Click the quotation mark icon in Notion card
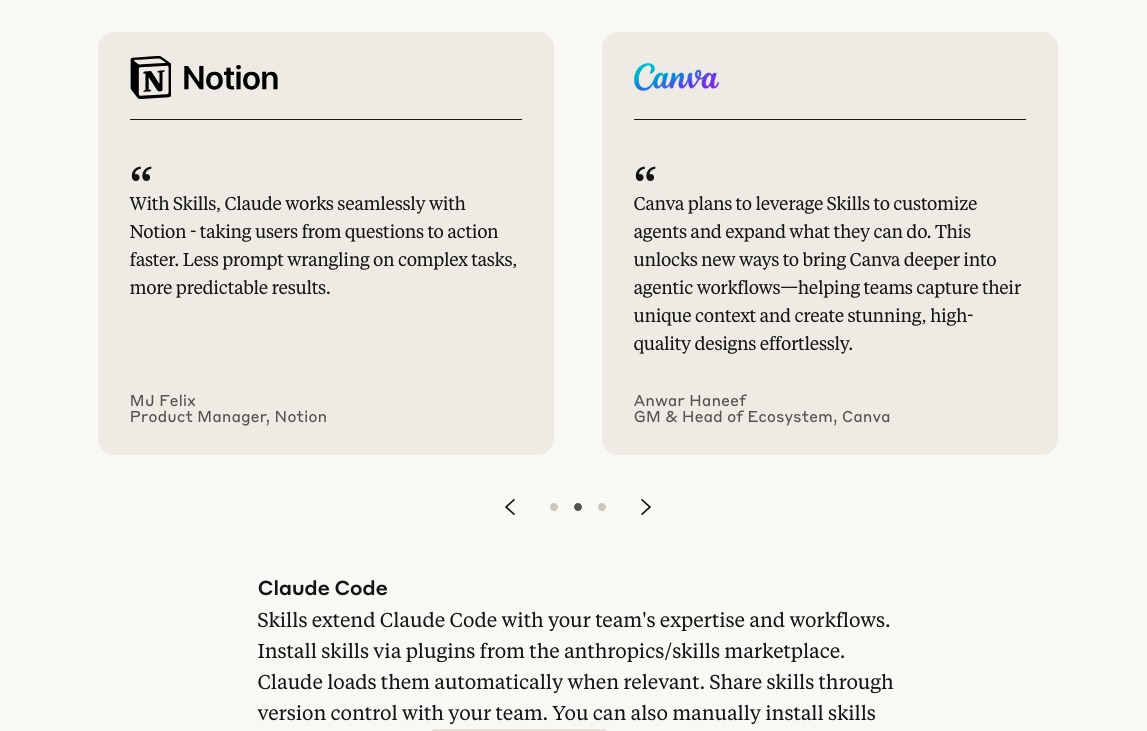 tap(141, 174)
